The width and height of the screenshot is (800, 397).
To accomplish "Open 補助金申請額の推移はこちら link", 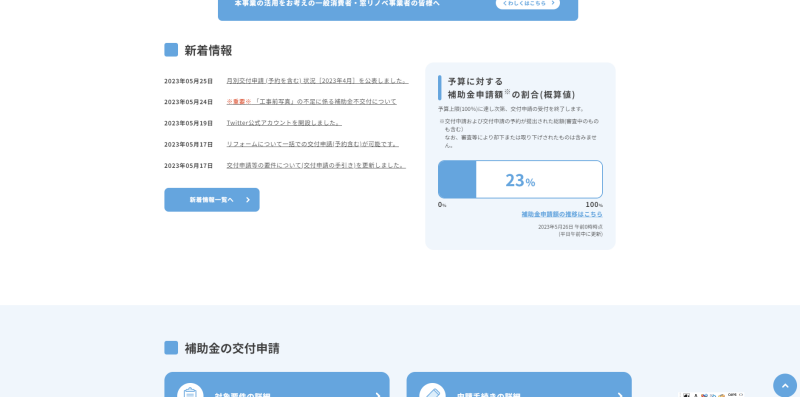I will 562,214.
